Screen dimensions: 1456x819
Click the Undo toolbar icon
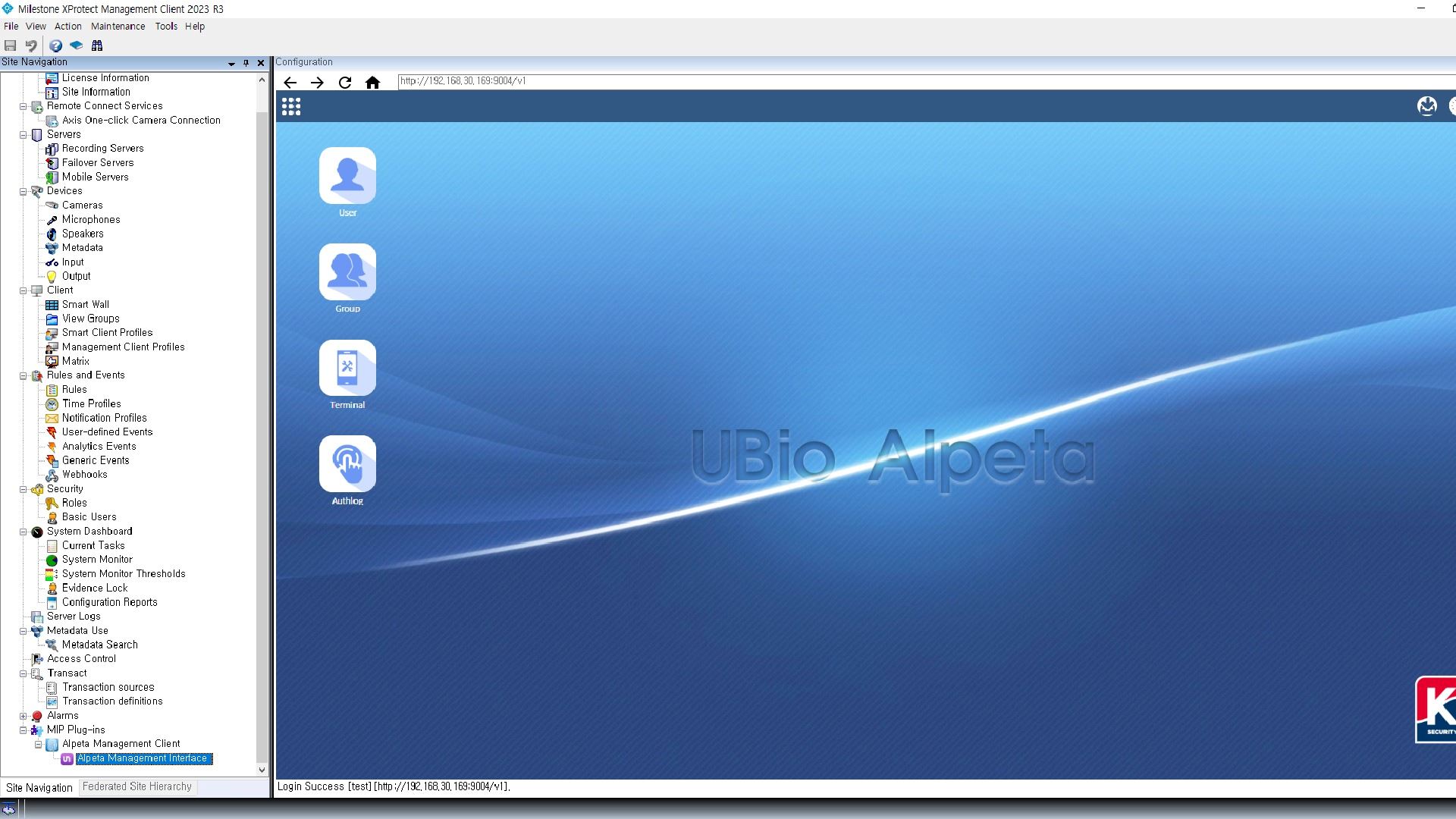coord(31,45)
